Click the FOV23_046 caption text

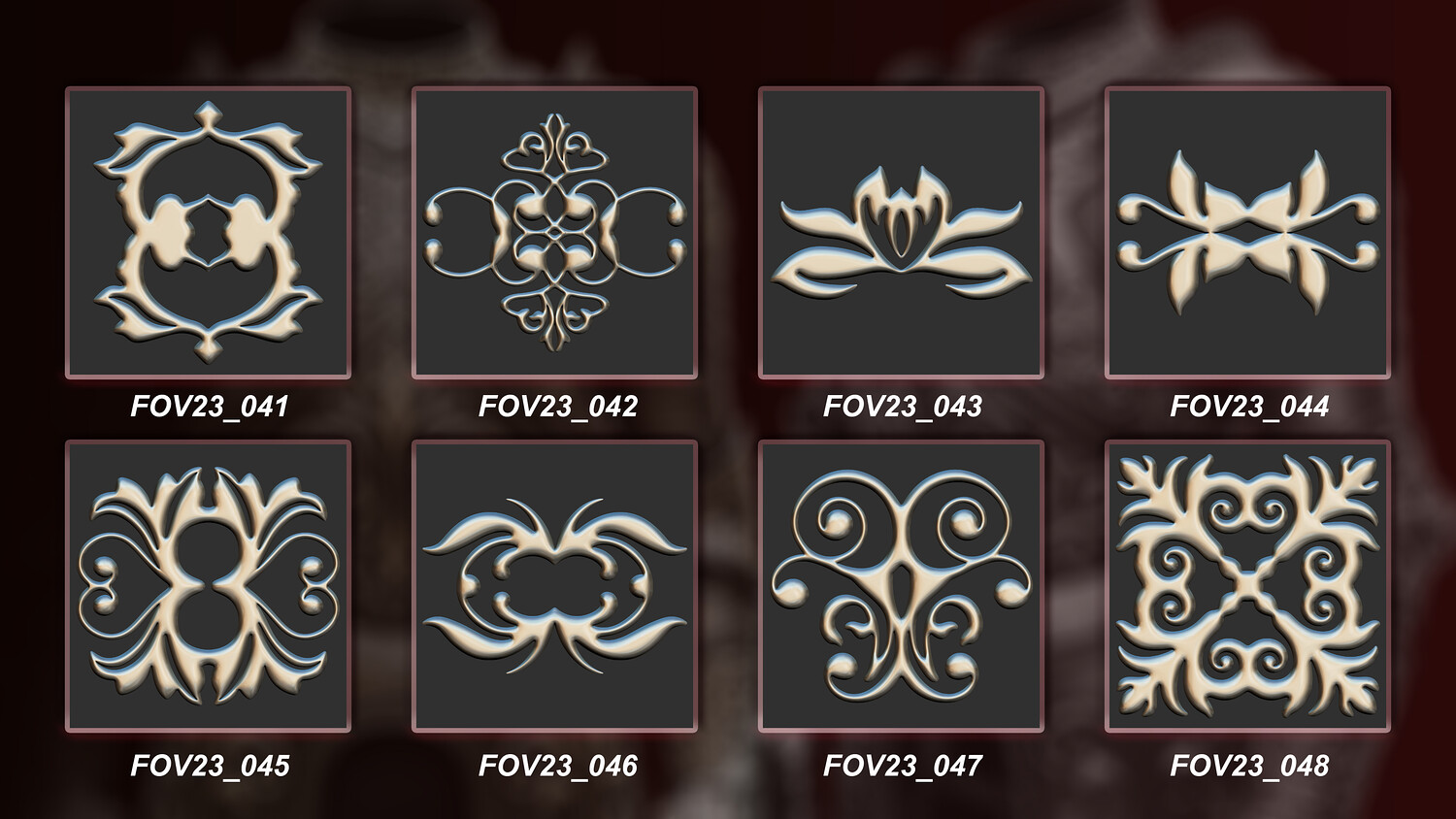click(557, 766)
